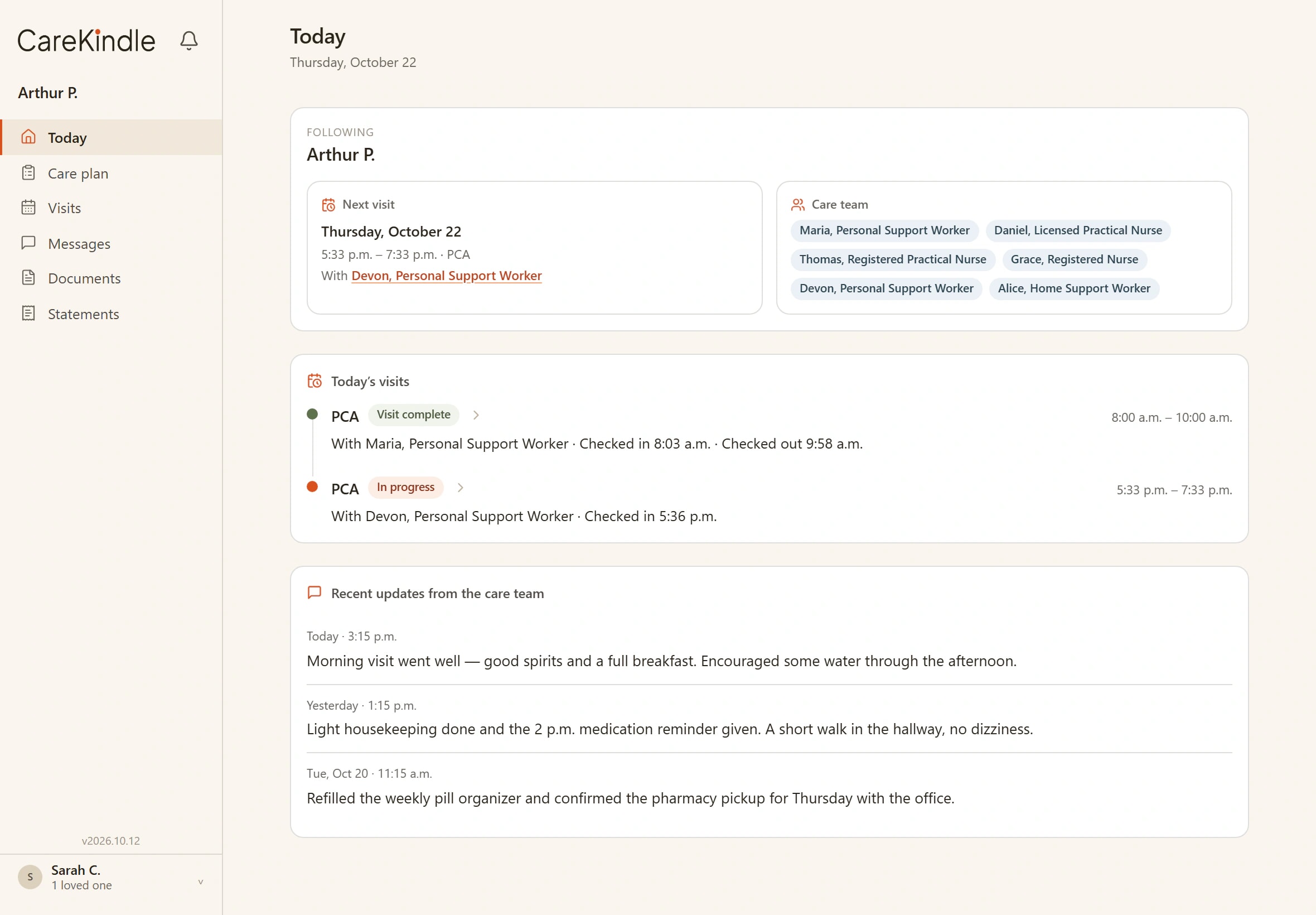Click the Care plan clipboard icon

click(x=28, y=172)
